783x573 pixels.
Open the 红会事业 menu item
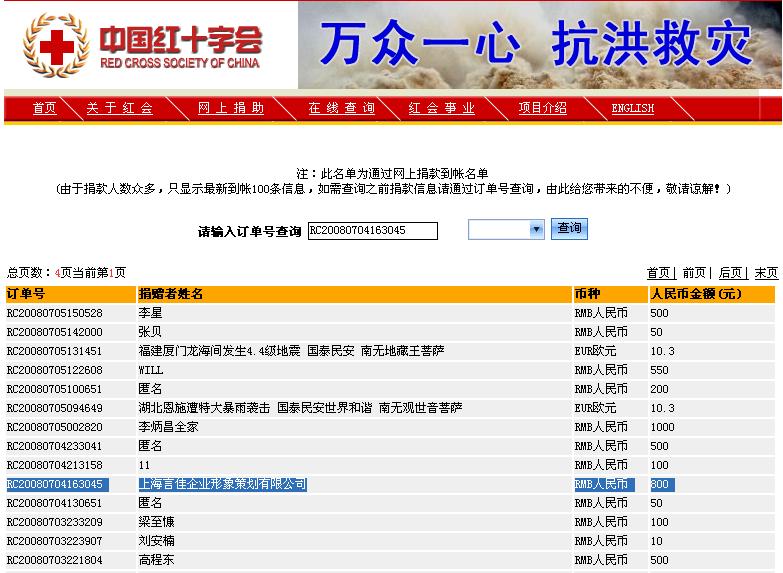tap(441, 108)
